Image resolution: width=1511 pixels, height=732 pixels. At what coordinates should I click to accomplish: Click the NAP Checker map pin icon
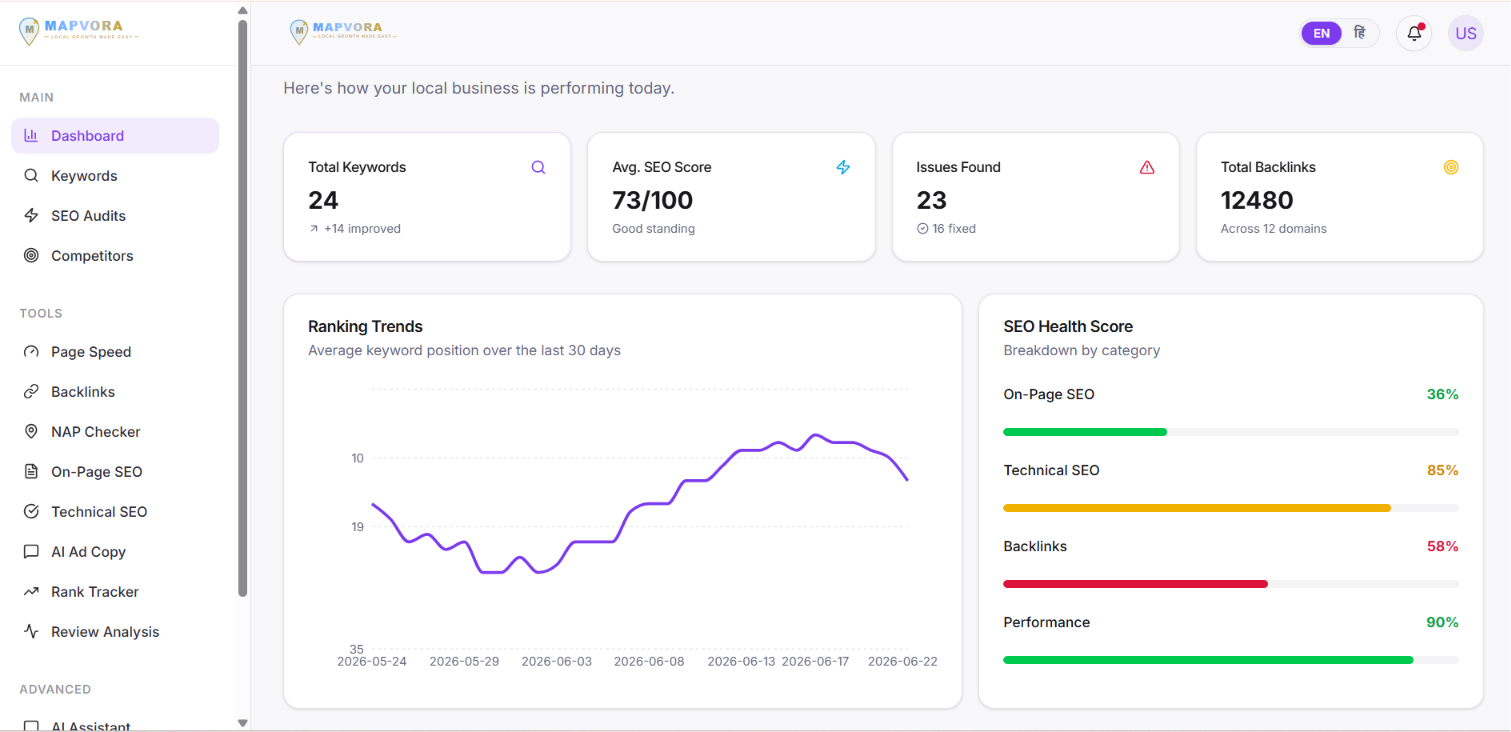(x=31, y=432)
